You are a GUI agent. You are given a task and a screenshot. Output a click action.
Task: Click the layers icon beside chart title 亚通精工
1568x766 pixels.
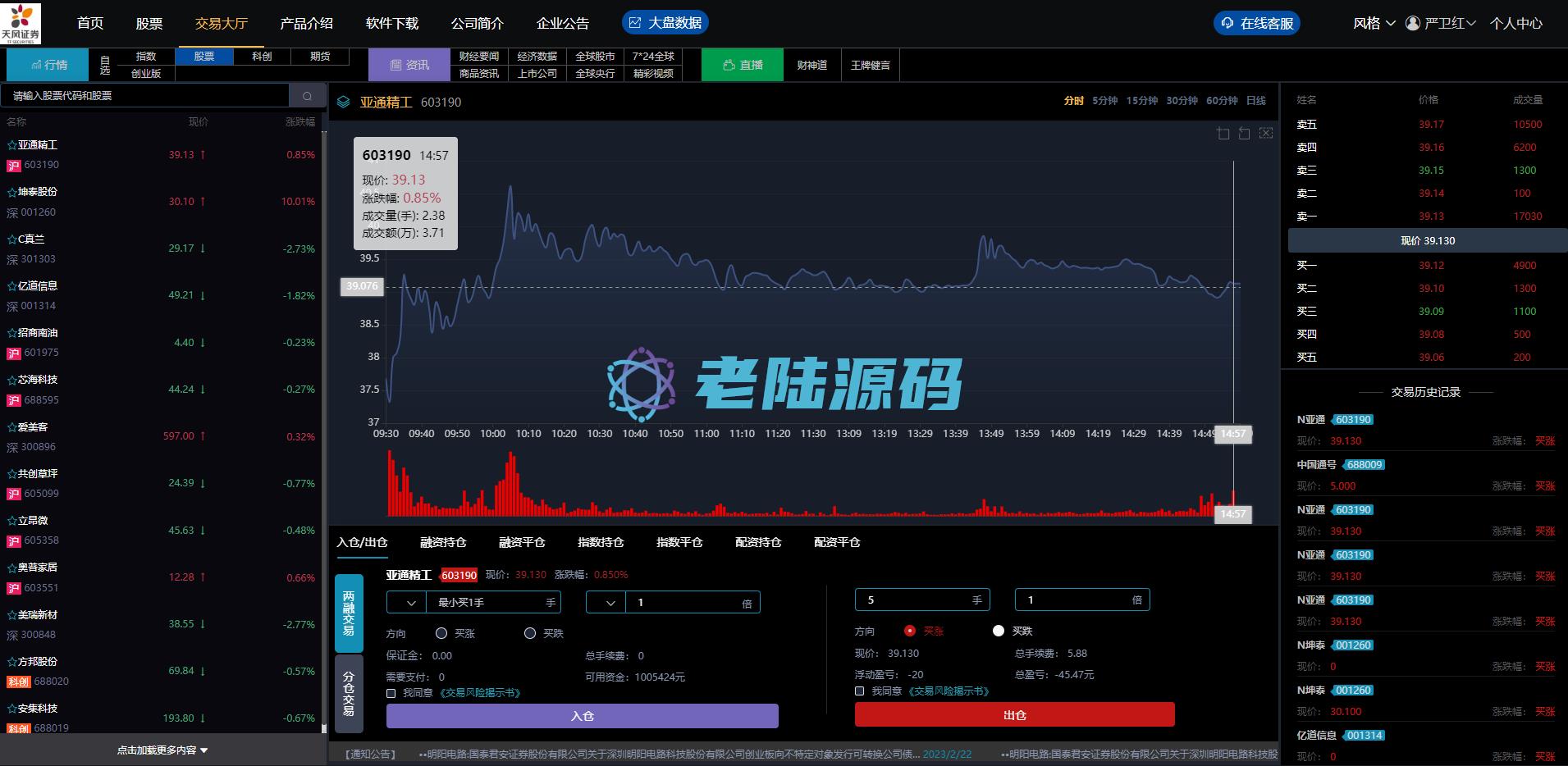[344, 103]
